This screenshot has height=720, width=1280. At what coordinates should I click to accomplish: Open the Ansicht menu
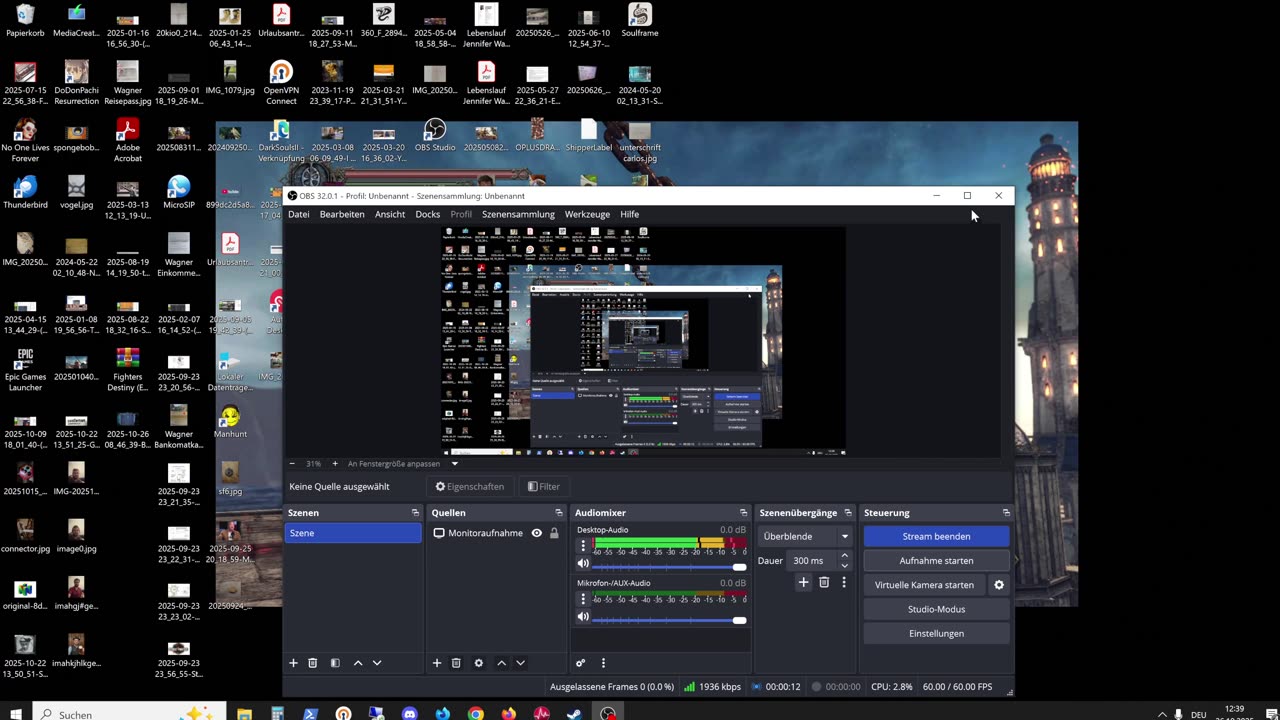click(x=390, y=214)
